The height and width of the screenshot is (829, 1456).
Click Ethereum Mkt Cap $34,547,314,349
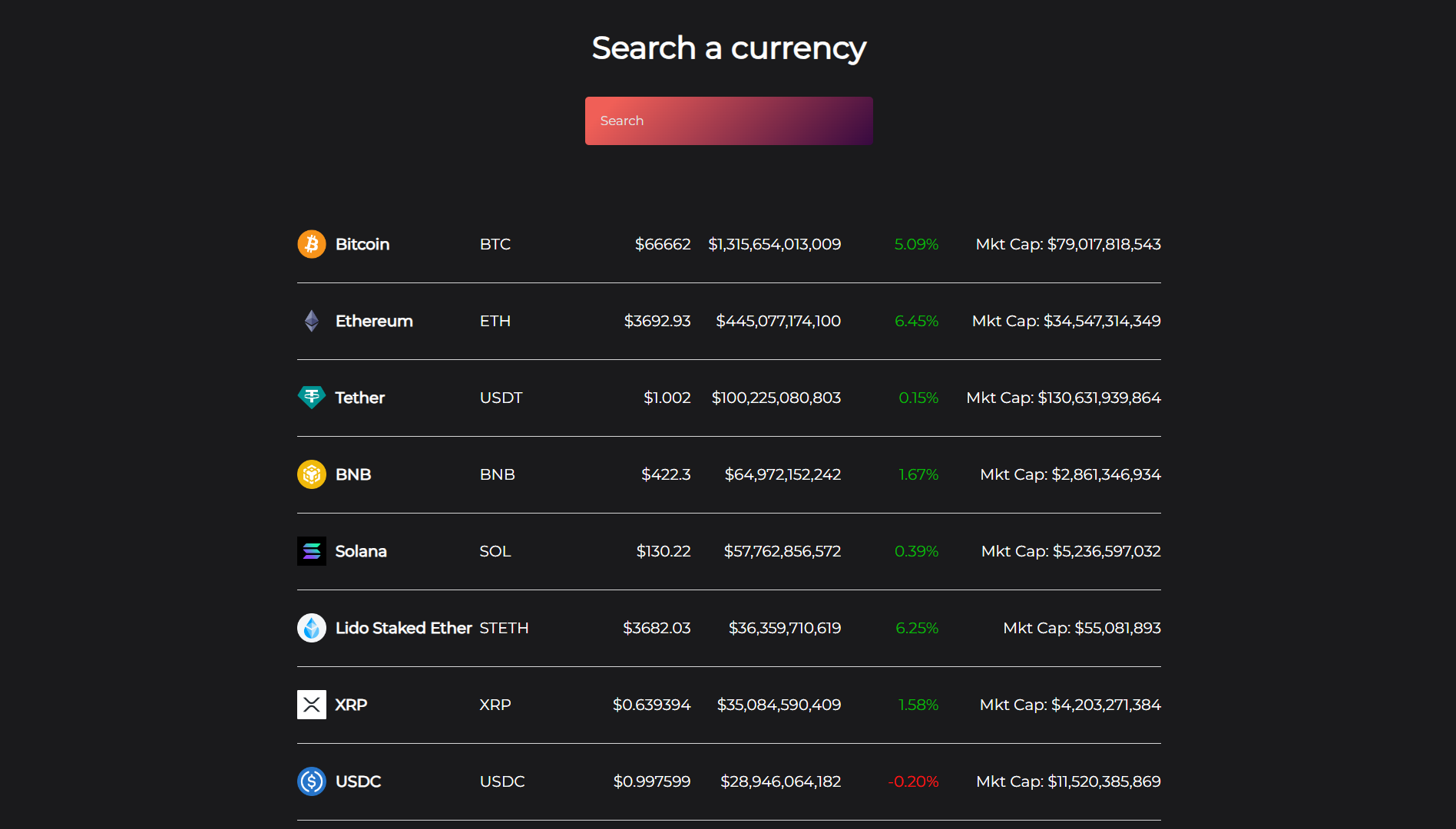(1067, 321)
